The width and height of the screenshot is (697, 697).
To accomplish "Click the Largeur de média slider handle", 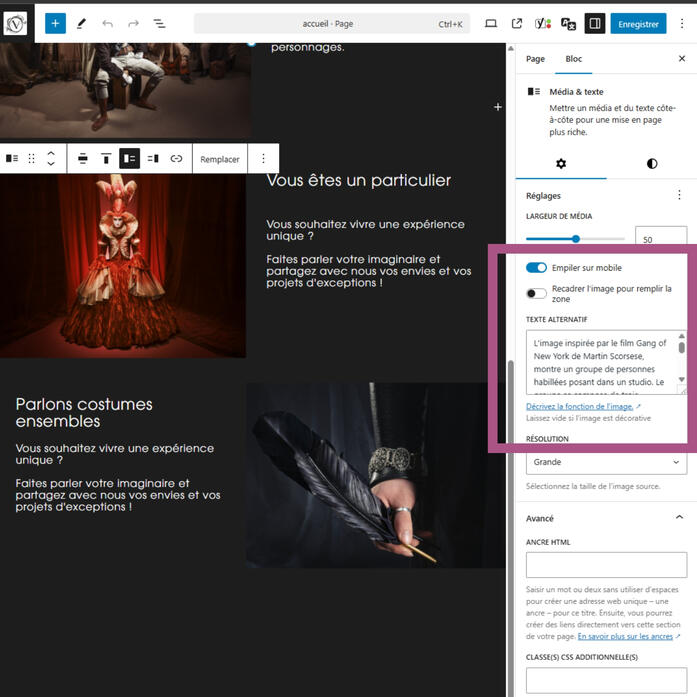I will click(x=576, y=239).
